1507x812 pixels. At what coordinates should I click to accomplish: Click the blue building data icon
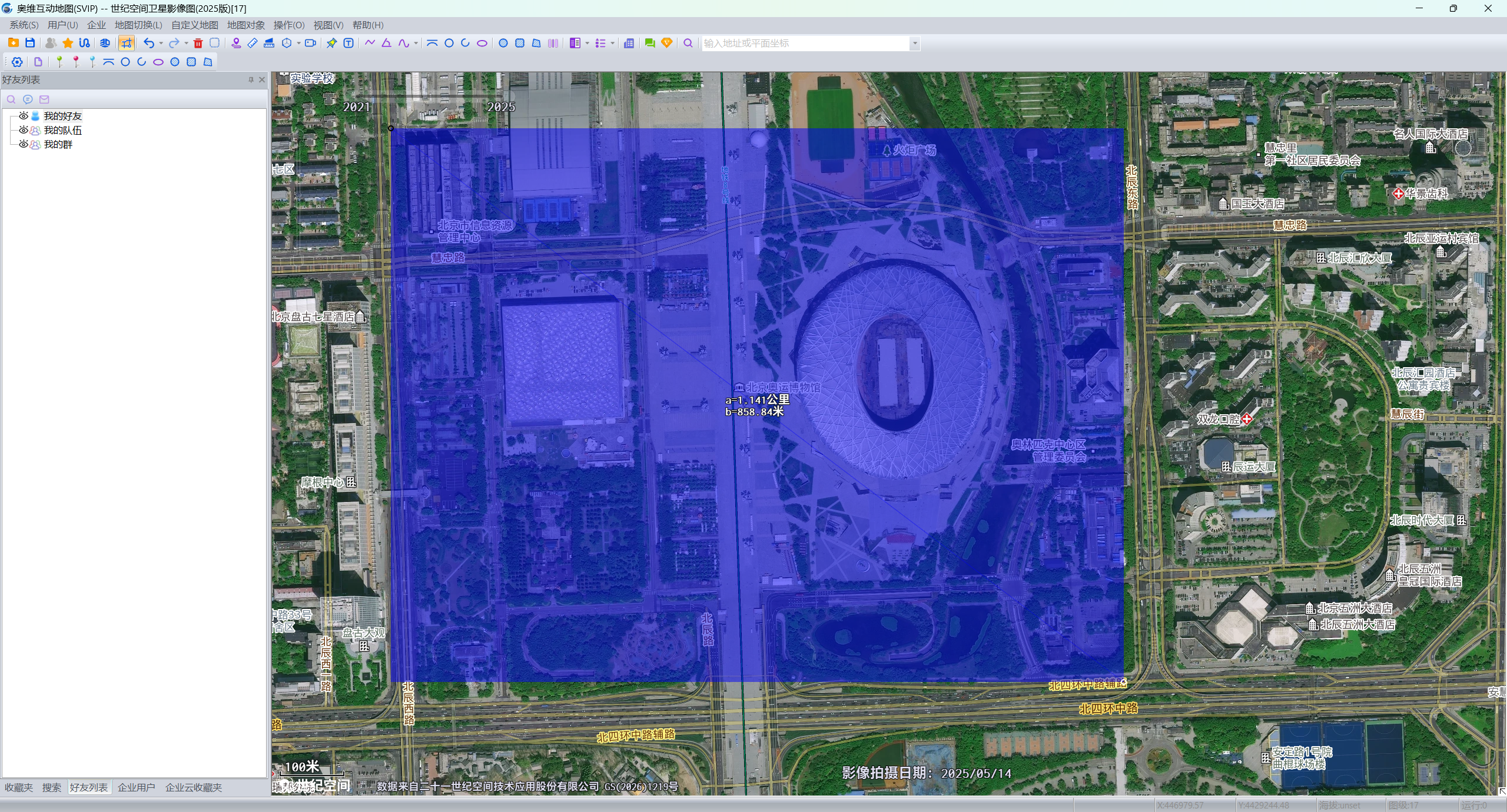(629, 43)
